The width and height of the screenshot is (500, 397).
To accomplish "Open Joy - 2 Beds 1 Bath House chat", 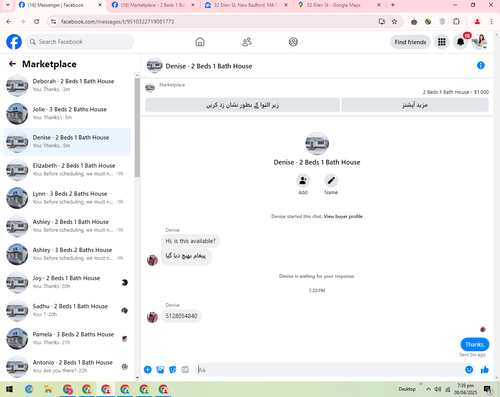I will click(x=67, y=282).
